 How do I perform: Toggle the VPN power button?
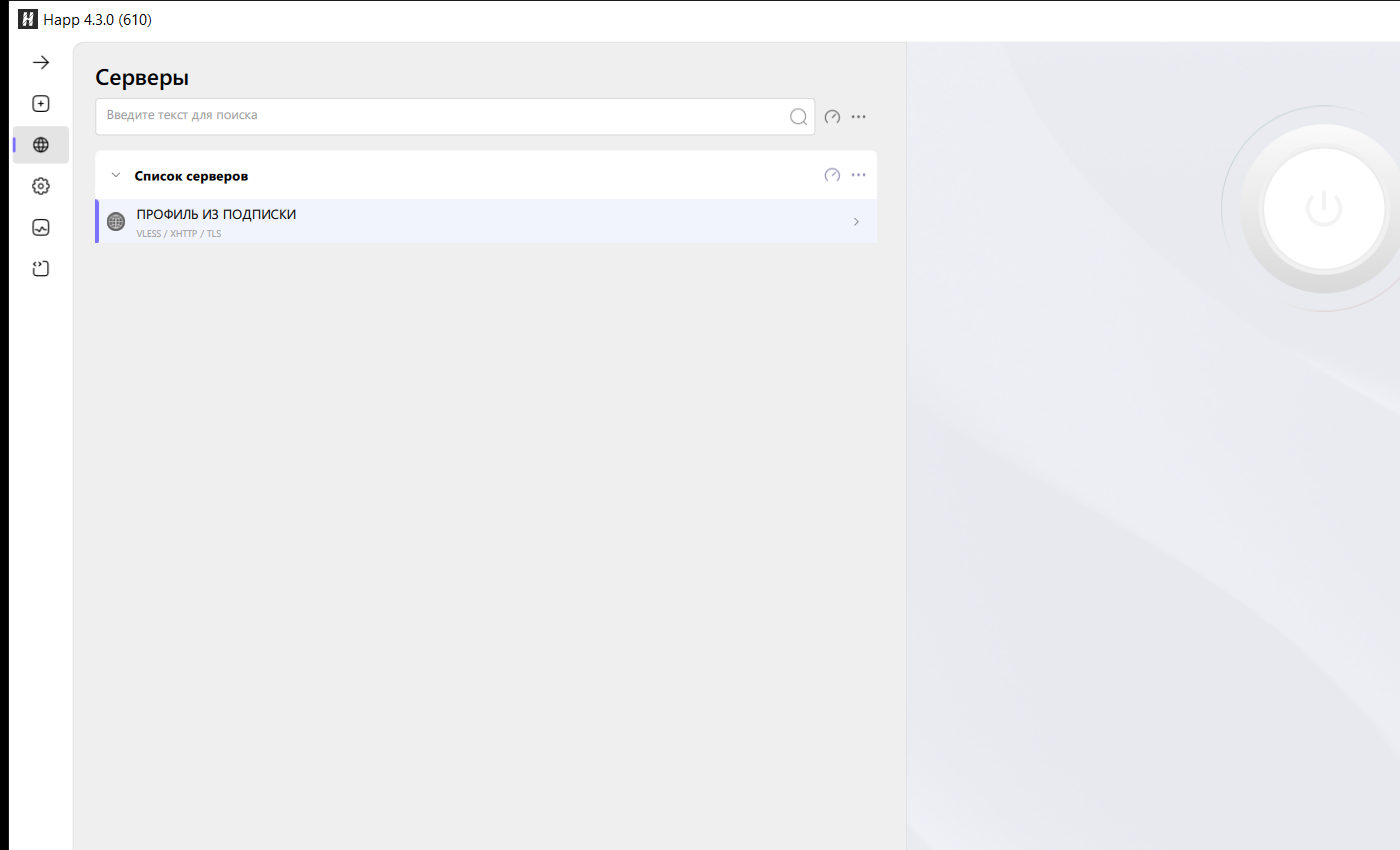pos(1323,209)
